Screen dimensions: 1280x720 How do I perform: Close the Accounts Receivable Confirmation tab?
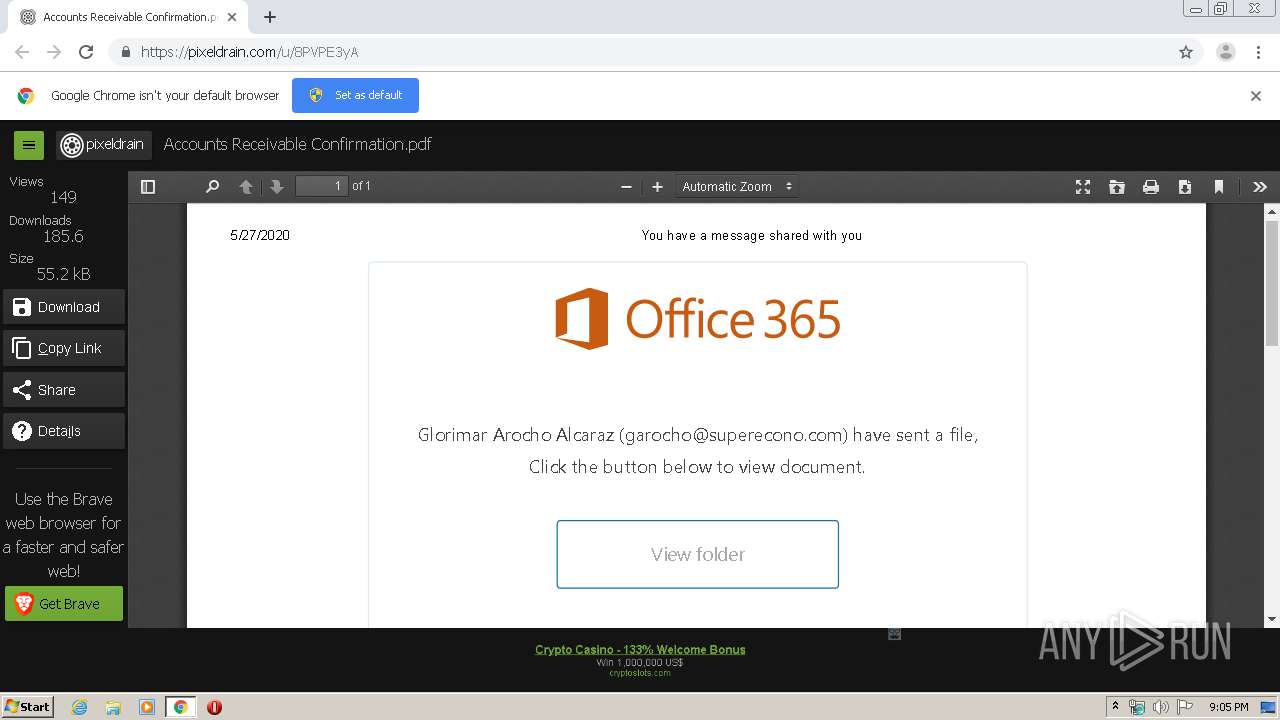point(231,17)
